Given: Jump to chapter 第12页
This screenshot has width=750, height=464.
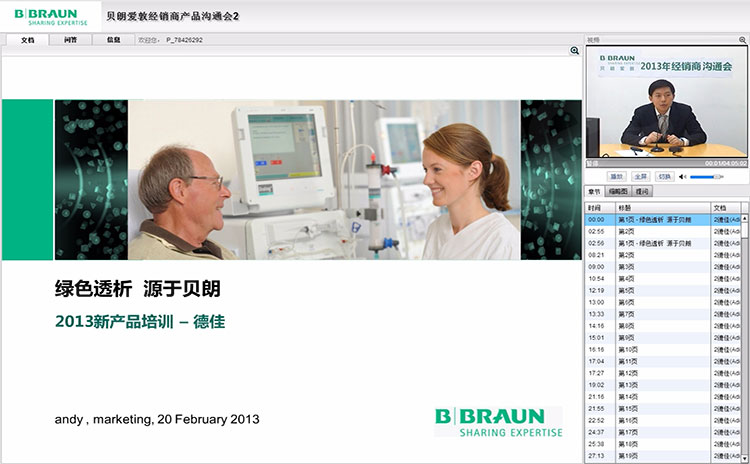Looking at the screenshot, I should pos(662,373).
